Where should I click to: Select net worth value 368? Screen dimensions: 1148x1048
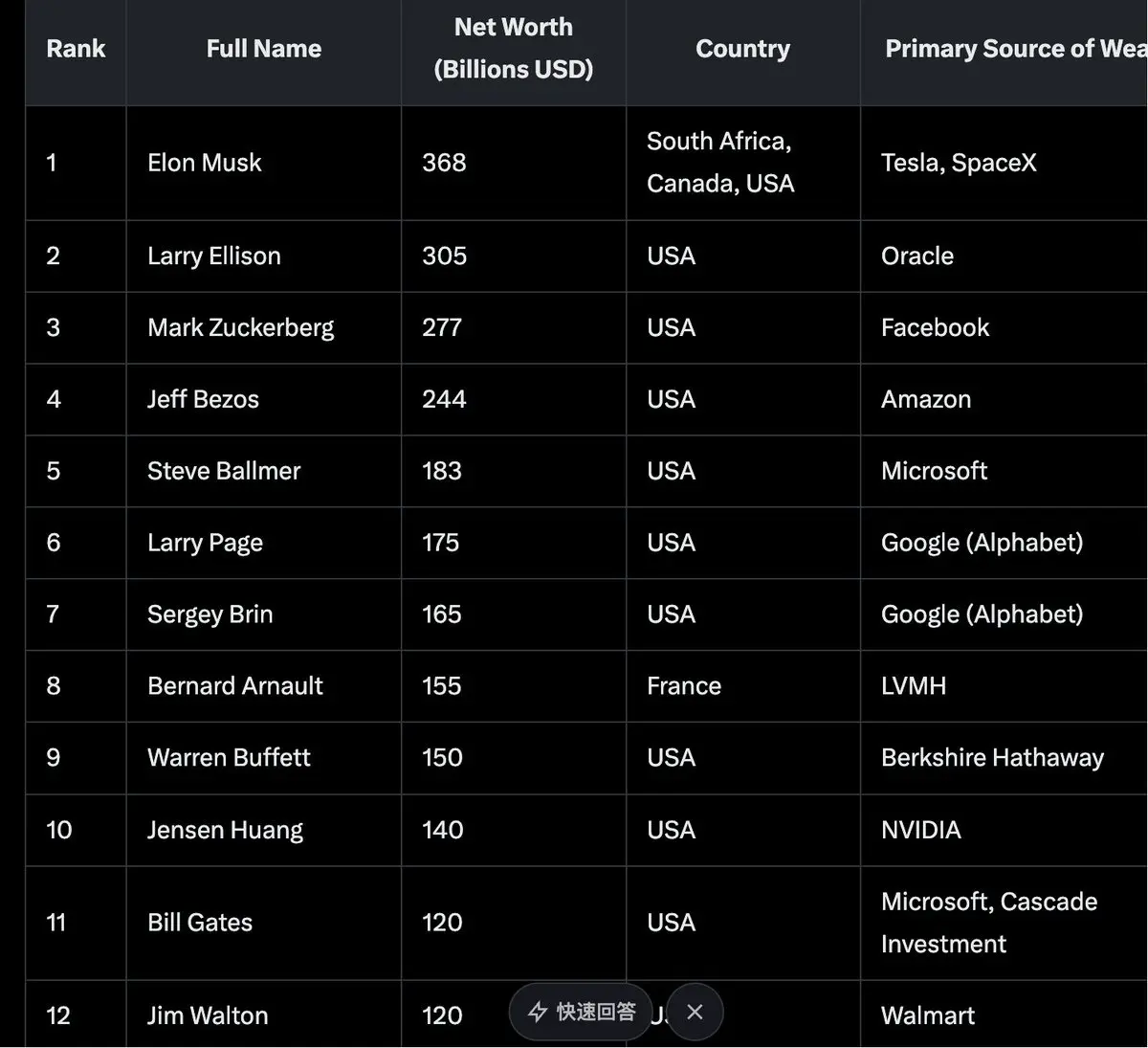click(444, 163)
